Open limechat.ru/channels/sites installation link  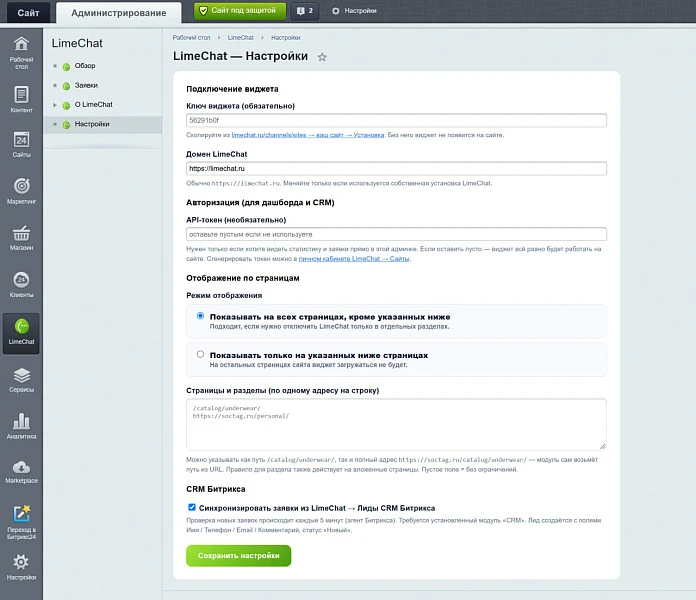pos(308,135)
